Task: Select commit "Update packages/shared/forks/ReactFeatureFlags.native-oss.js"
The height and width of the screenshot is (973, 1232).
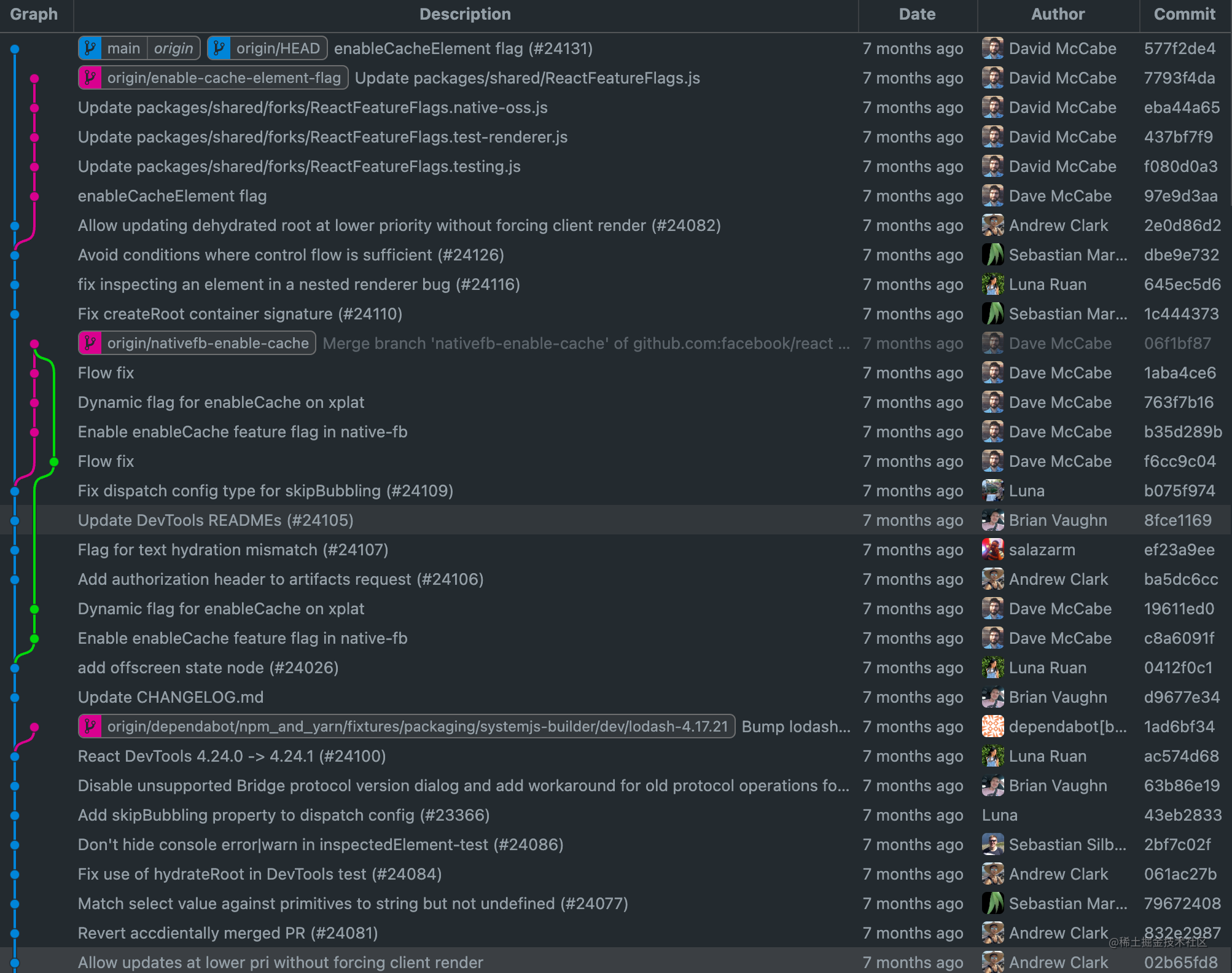Action: [313, 107]
